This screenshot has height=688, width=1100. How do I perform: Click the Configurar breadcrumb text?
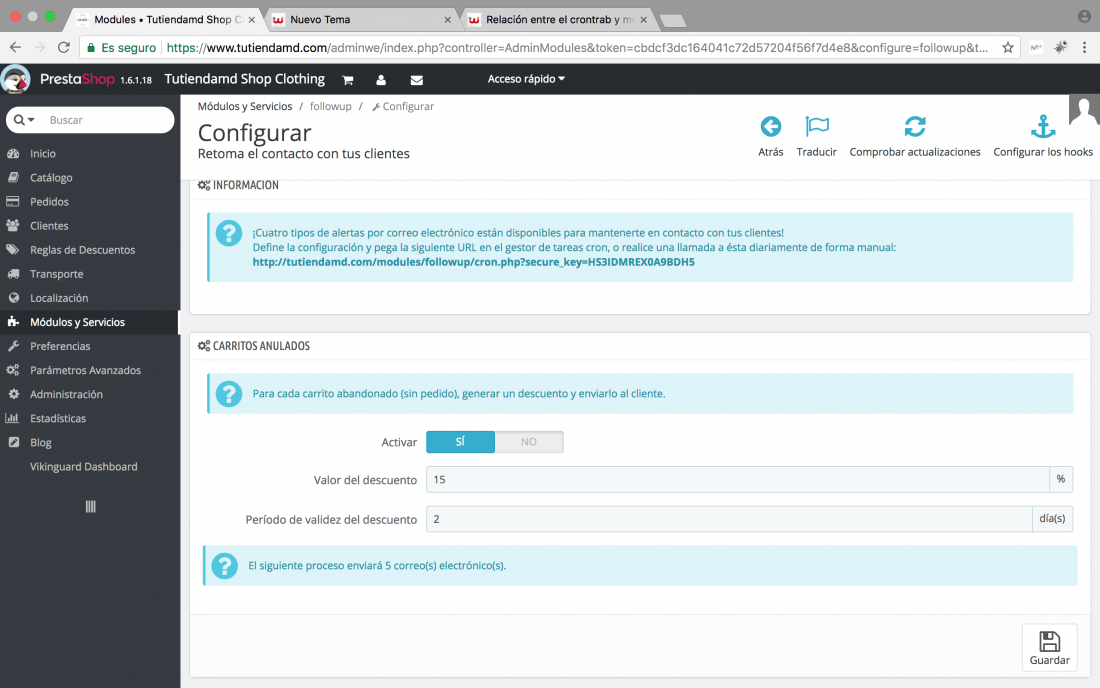tap(408, 107)
